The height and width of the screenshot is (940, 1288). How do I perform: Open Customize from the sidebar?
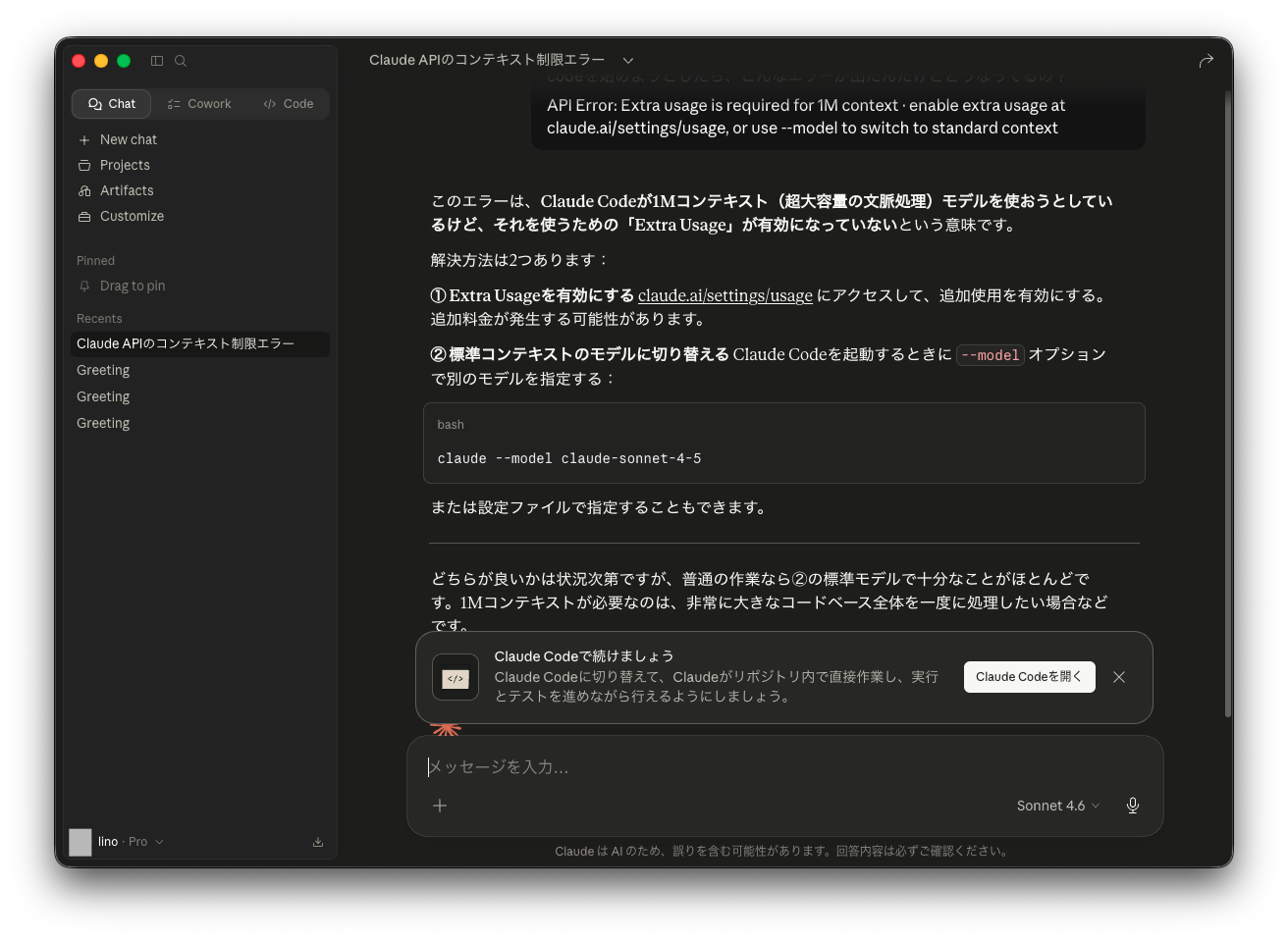pyautogui.click(x=132, y=217)
